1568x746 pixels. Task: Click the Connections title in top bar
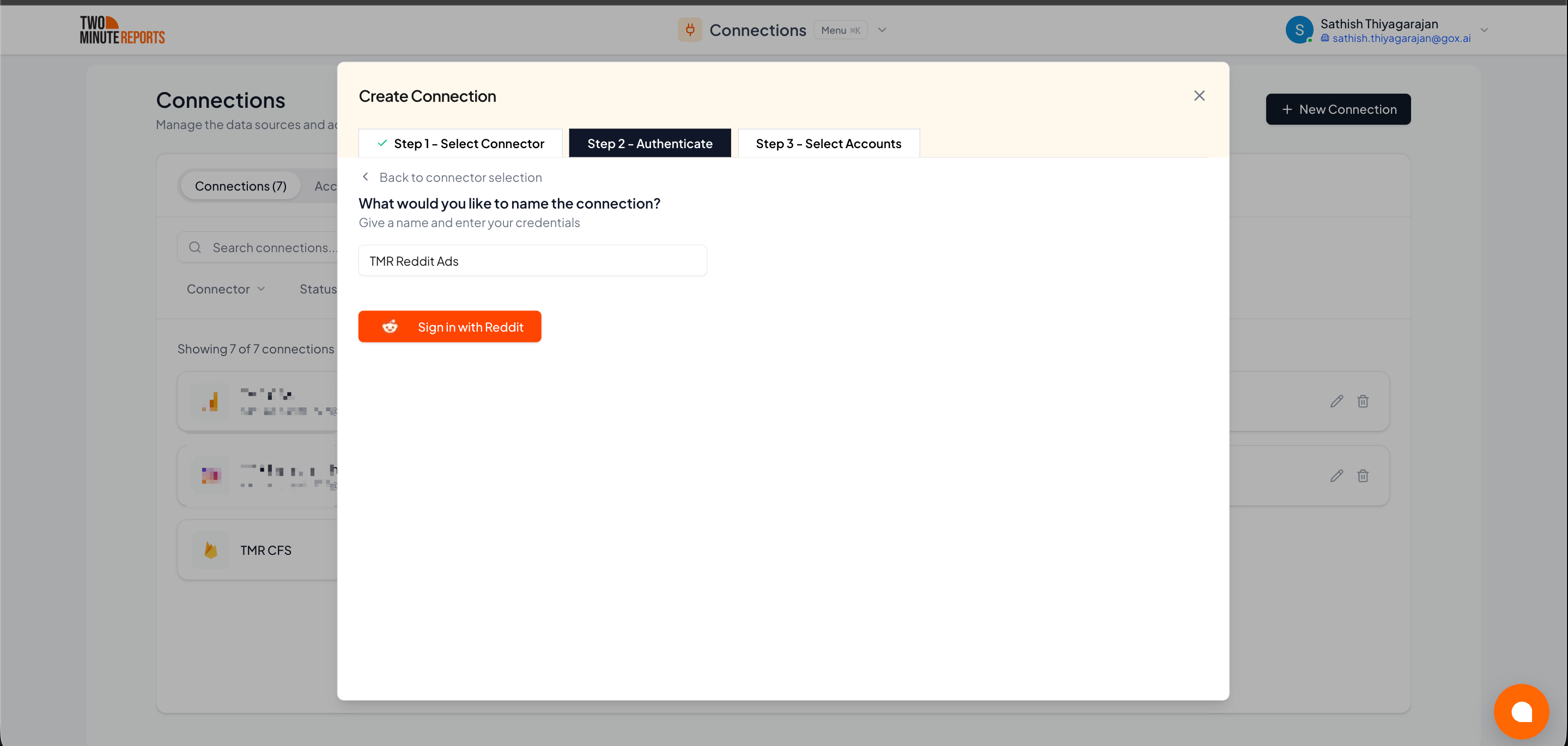757,30
